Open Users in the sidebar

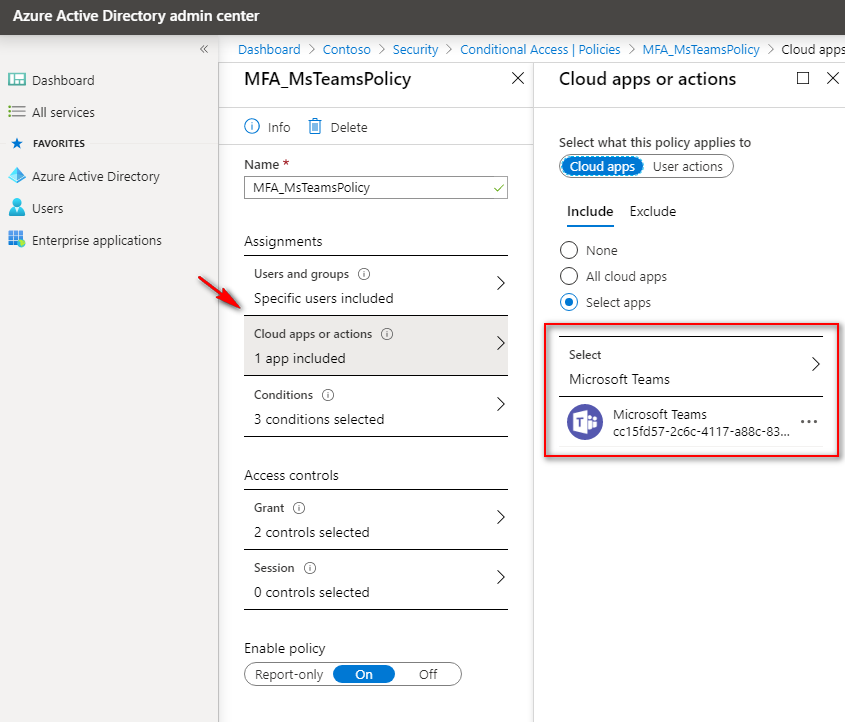click(x=47, y=208)
